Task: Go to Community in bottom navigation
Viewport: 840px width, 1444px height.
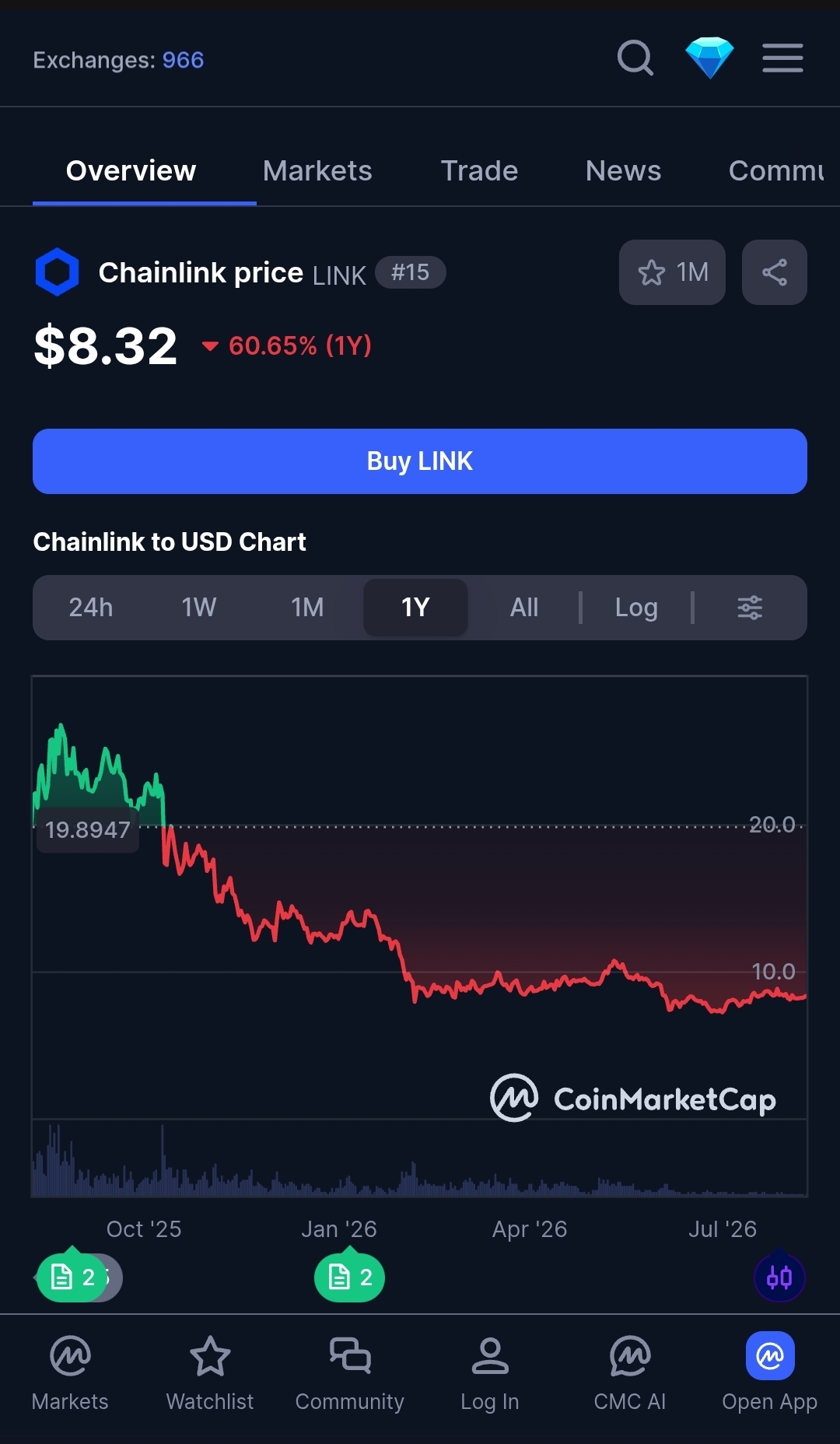Action: pos(350,1374)
